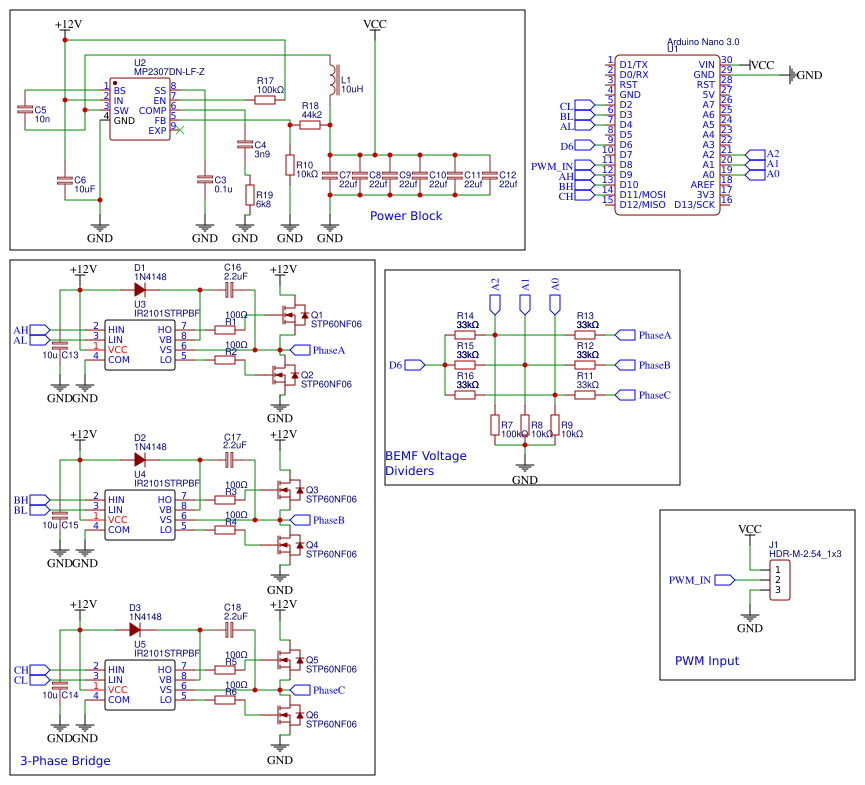
Task: Click Arduino pin label 'AREF'
Action: click(x=702, y=185)
